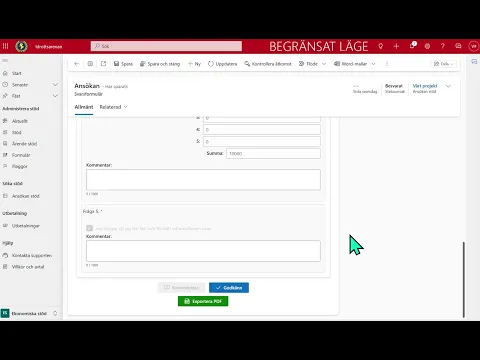
Task: Click the green Exportera PDF button
Action: [203, 301]
